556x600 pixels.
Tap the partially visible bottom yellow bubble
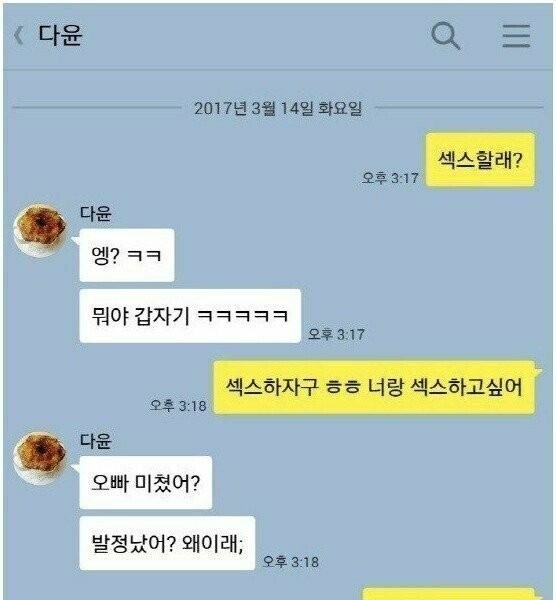pos(448,594)
